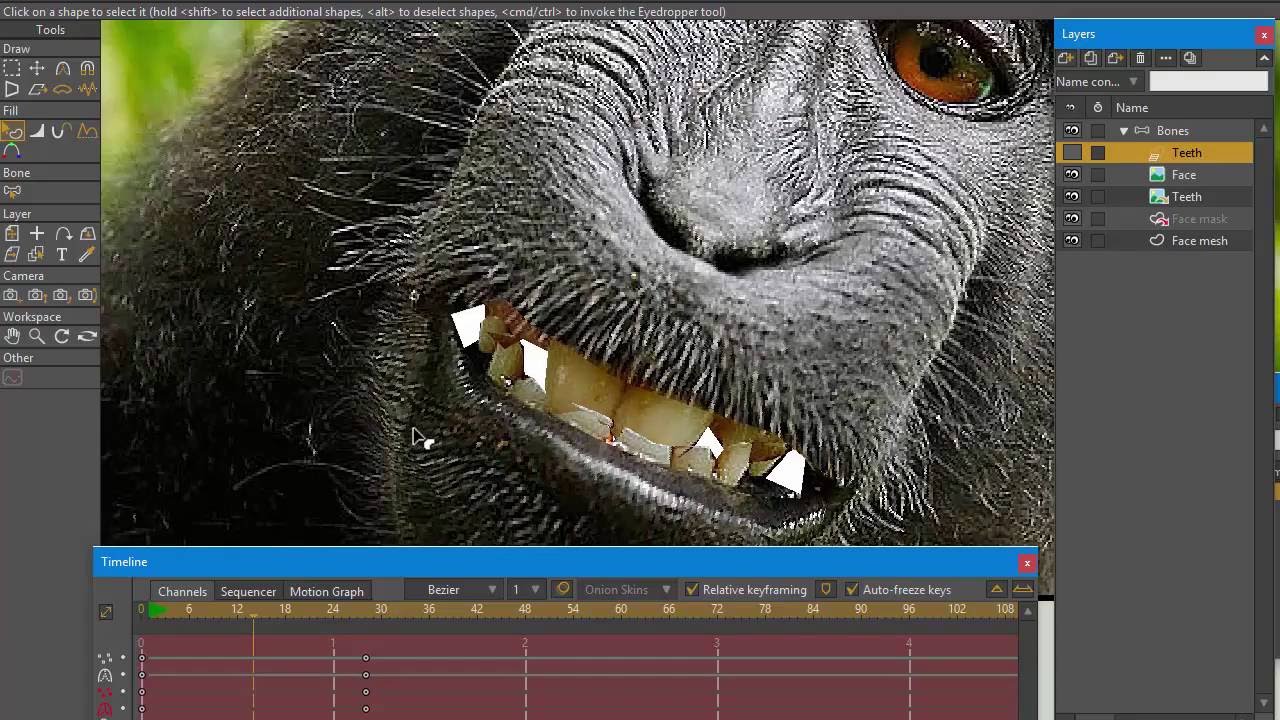1280x720 pixels.
Task: Pick the Text layer tool
Action: 62,255
